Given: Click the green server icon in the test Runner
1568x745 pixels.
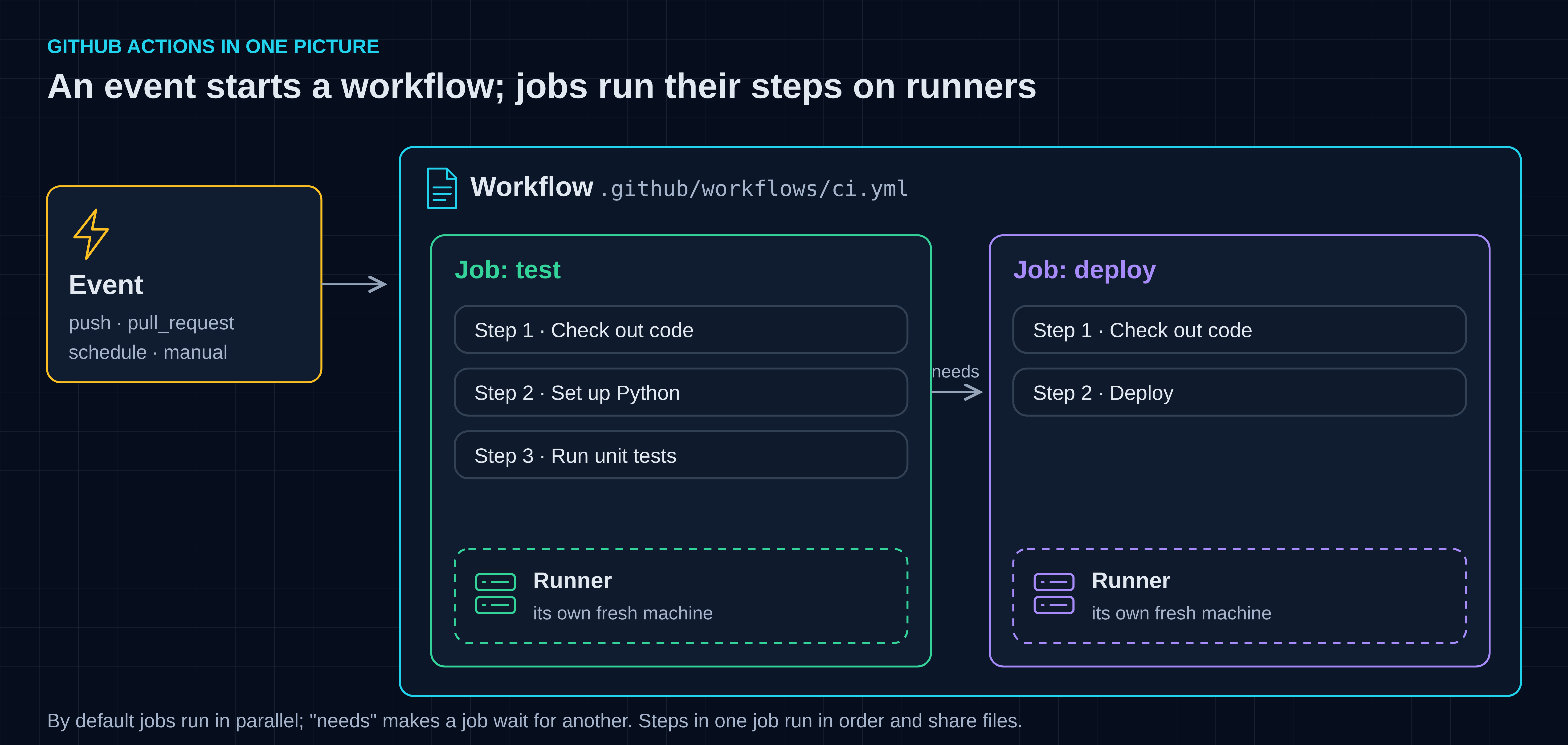Looking at the screenshot, I should tap(495, 594).
